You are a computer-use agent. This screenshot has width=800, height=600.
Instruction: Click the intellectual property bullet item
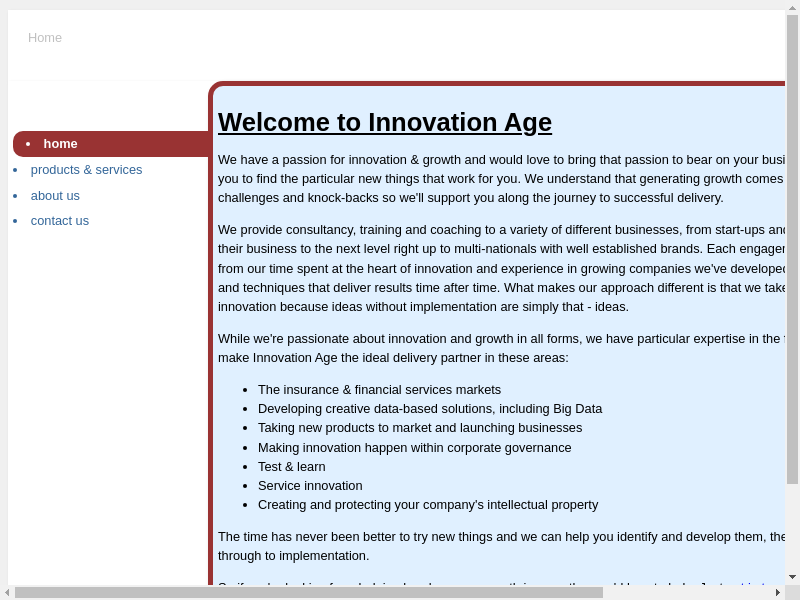click(427, 505)
